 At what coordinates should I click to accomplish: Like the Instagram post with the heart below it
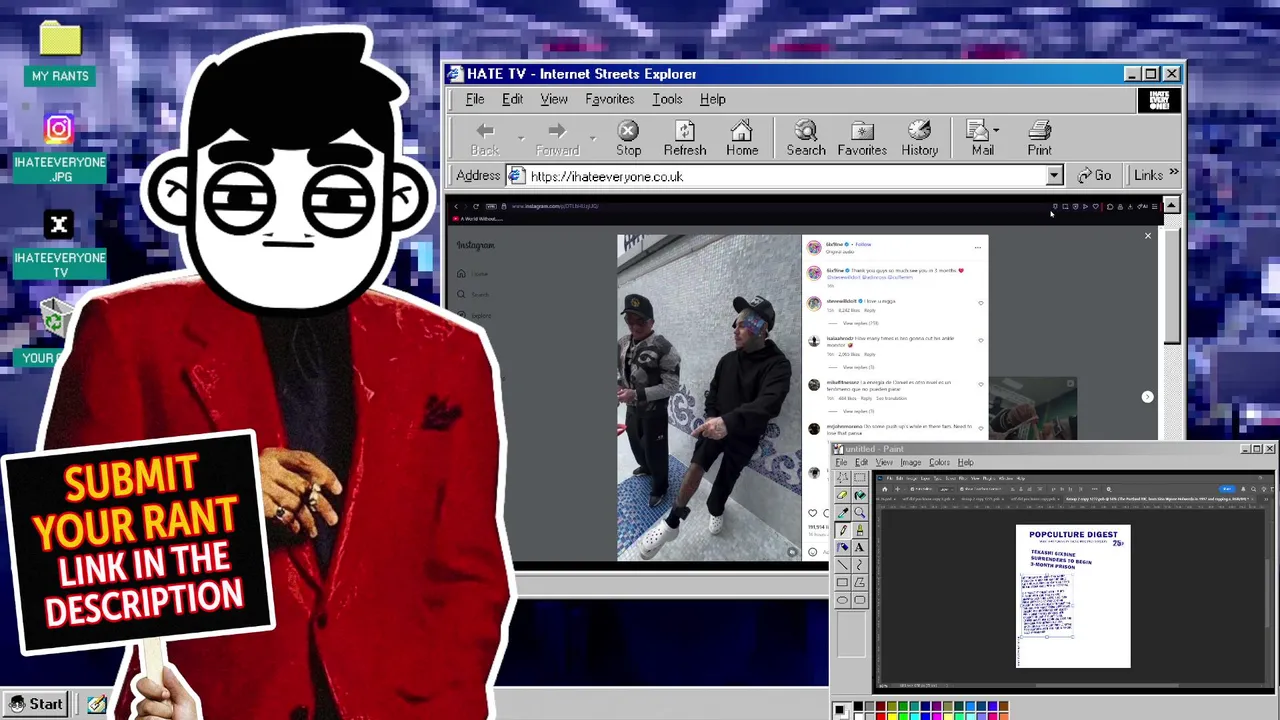coord(813,513)
